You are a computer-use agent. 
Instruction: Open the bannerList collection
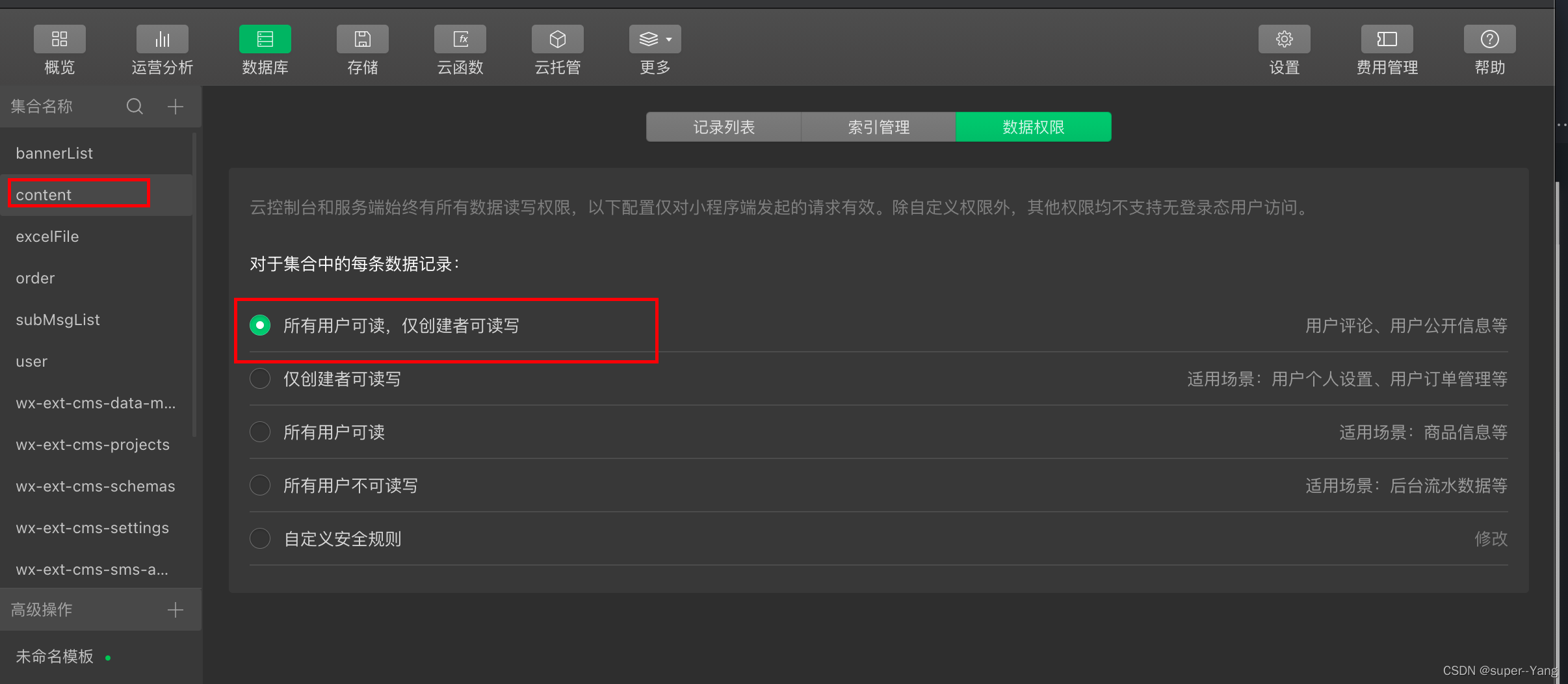(96, 153)
